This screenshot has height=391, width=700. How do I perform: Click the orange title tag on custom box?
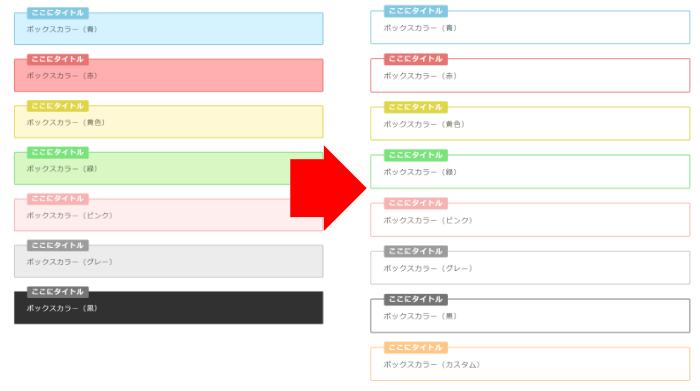(416, 347)
